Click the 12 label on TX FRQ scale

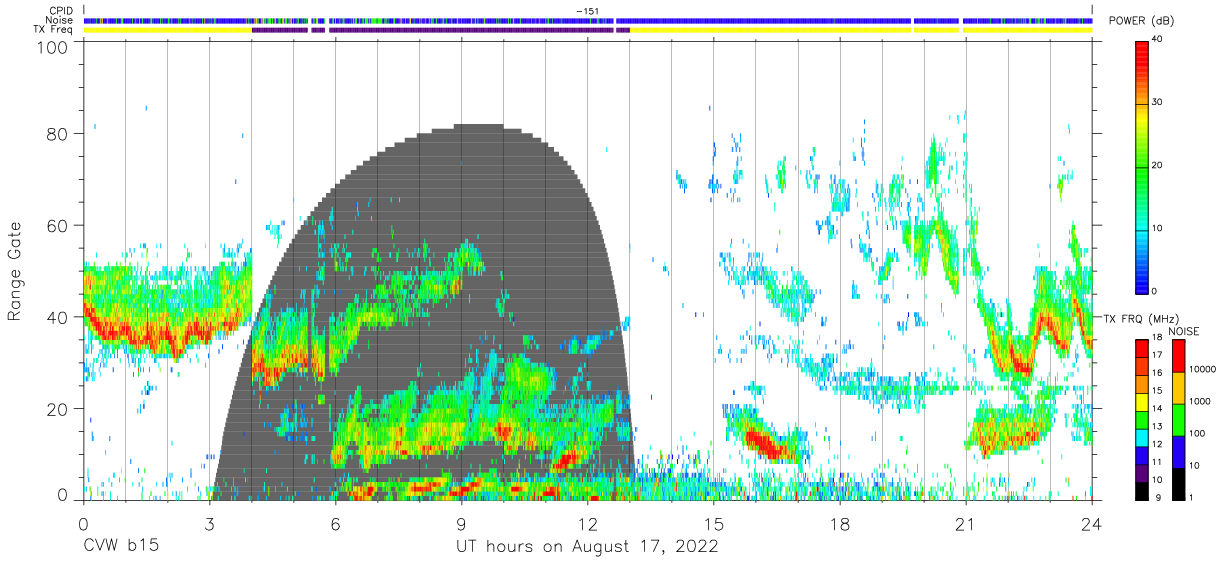coord(1158,443)
